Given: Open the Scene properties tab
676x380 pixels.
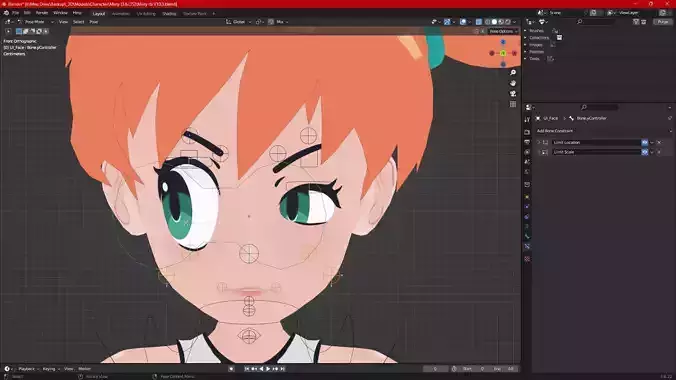Looking at the screenshot, I should tap(527, 162).
